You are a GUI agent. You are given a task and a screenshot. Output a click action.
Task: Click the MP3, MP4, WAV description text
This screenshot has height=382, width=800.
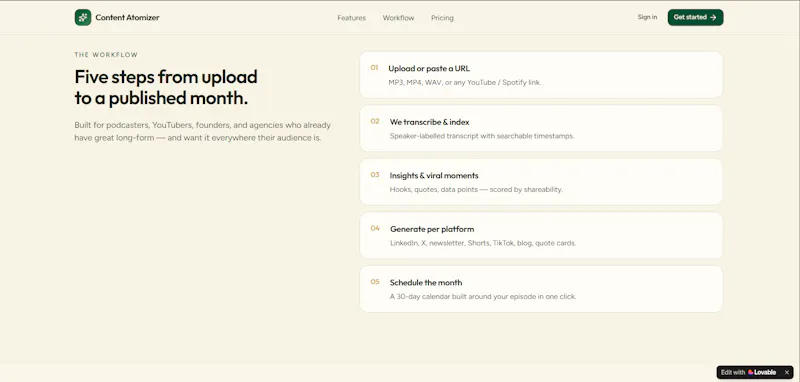pyautogui.click(x=465, y=83)
